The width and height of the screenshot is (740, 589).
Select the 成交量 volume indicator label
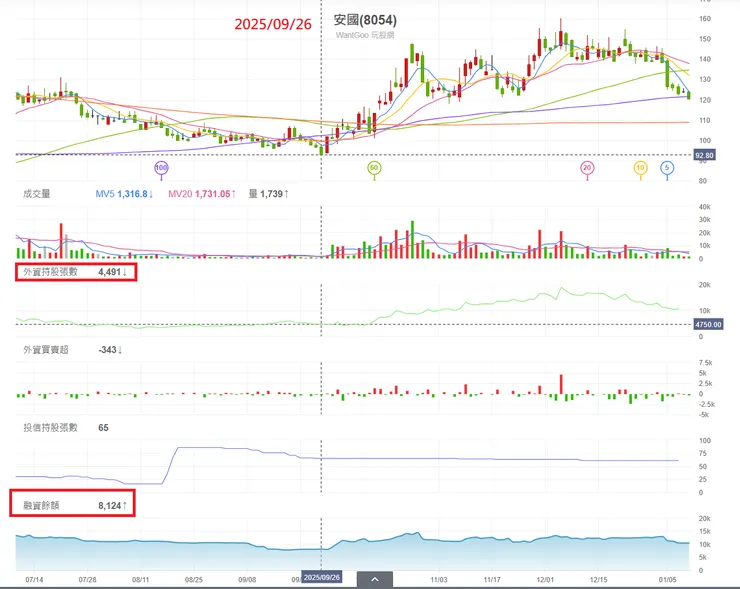37,194
